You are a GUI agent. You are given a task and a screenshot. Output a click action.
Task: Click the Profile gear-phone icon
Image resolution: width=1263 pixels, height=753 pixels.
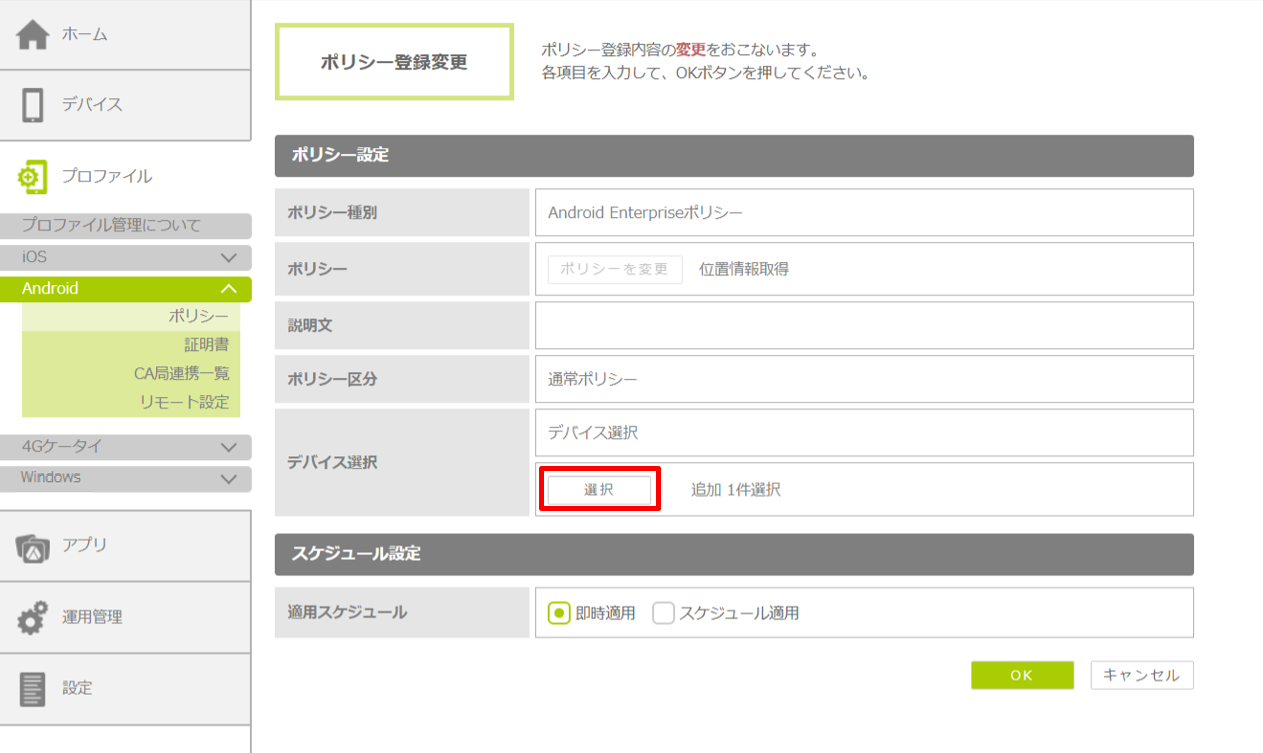click(32, 176)
